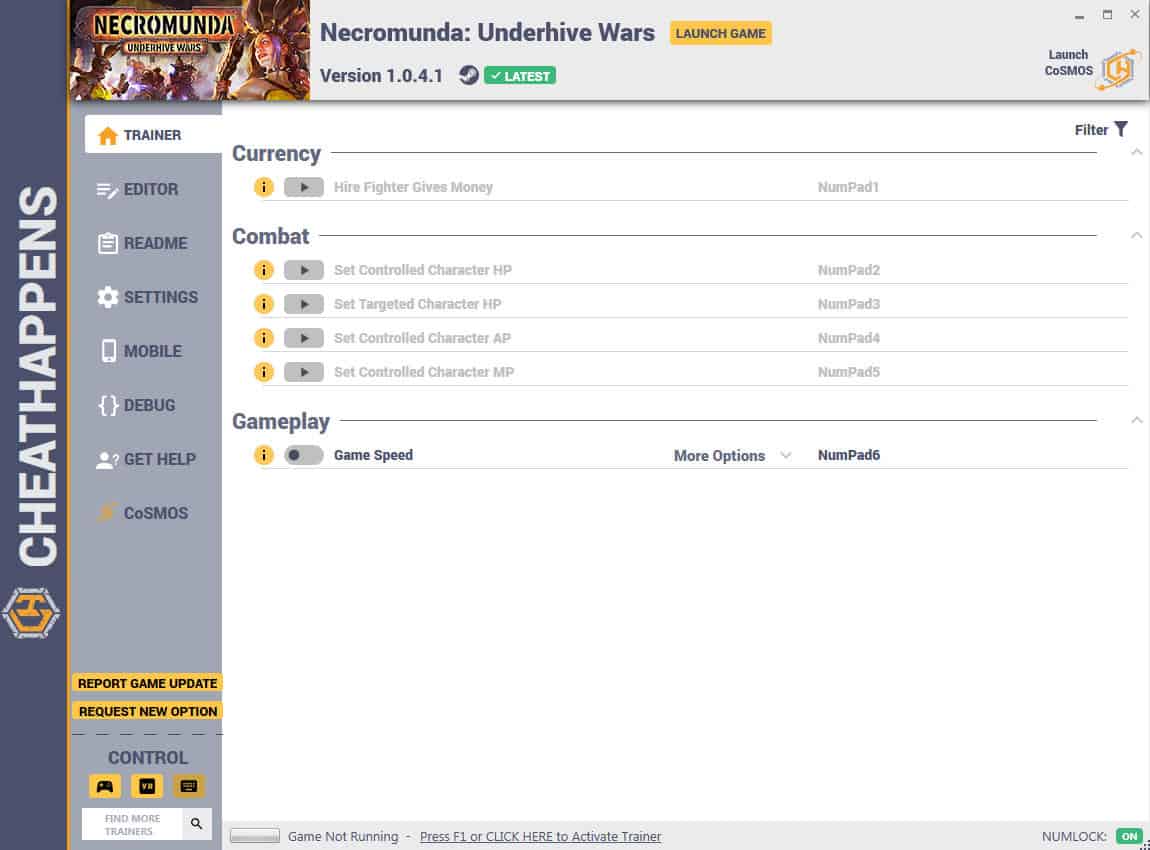Click the NumPad3 hotkey text
Screen dimensions: 1150x850
pyautogui.click(x=849, y=304)
